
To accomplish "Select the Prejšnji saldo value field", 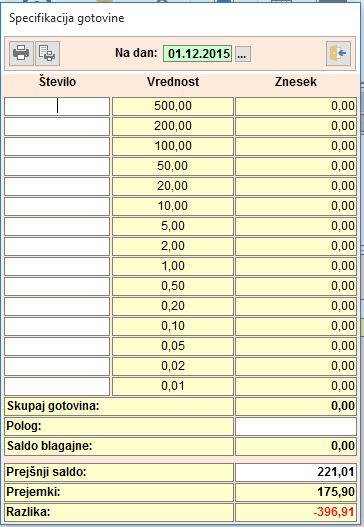I will pyautogui.click(x=296, y=472).
